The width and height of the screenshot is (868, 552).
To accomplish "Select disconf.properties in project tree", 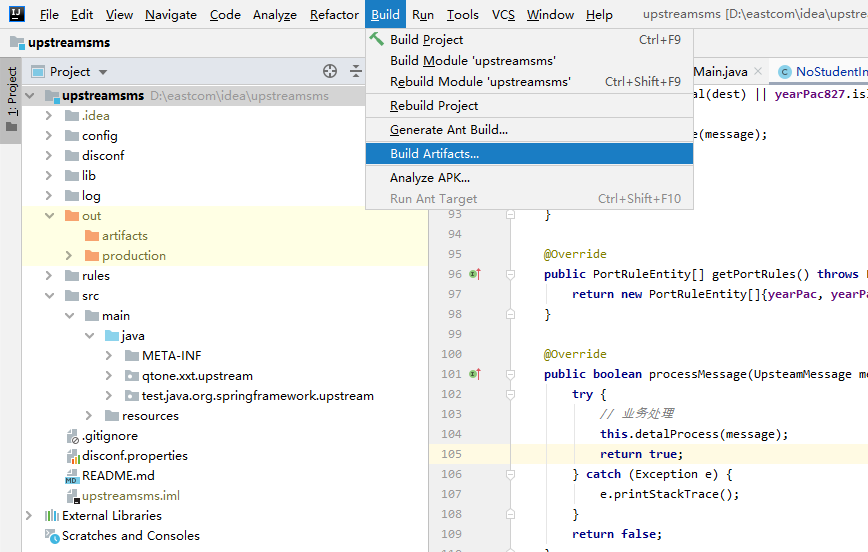I will [135, 456].
